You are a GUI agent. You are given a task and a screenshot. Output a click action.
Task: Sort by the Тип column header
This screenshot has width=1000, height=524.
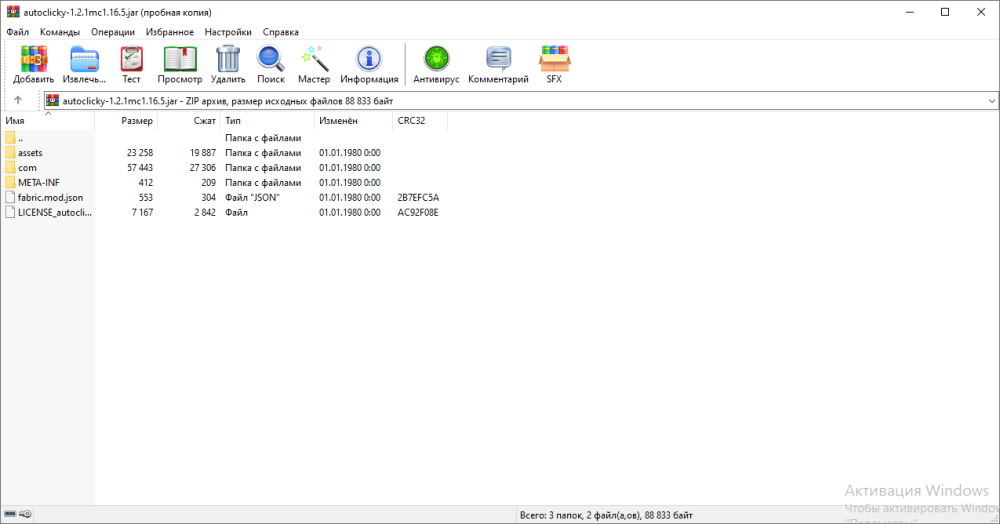point(267,120)
